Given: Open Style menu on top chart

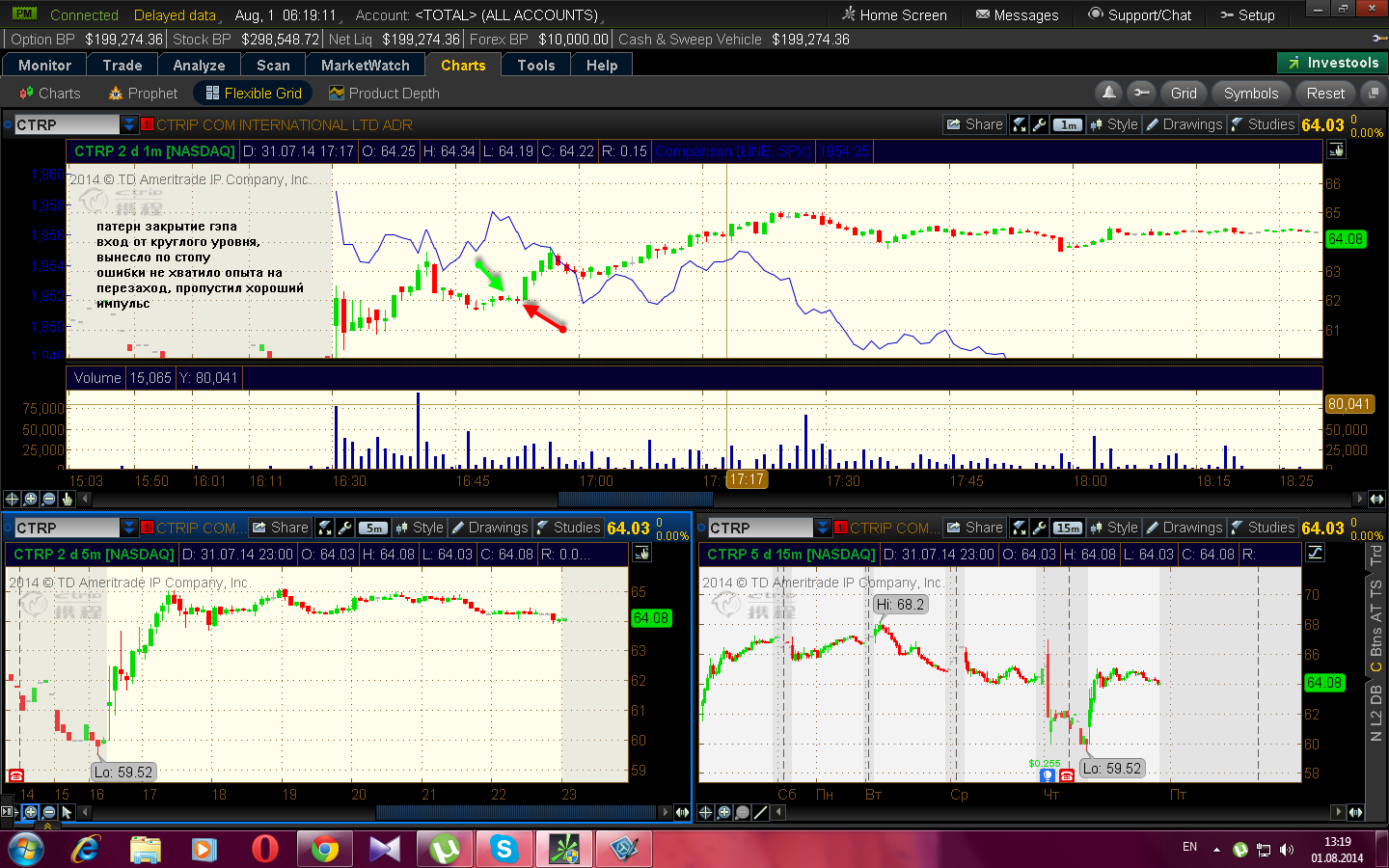Looking at the screenshot, I should (x=1114, y=124).
